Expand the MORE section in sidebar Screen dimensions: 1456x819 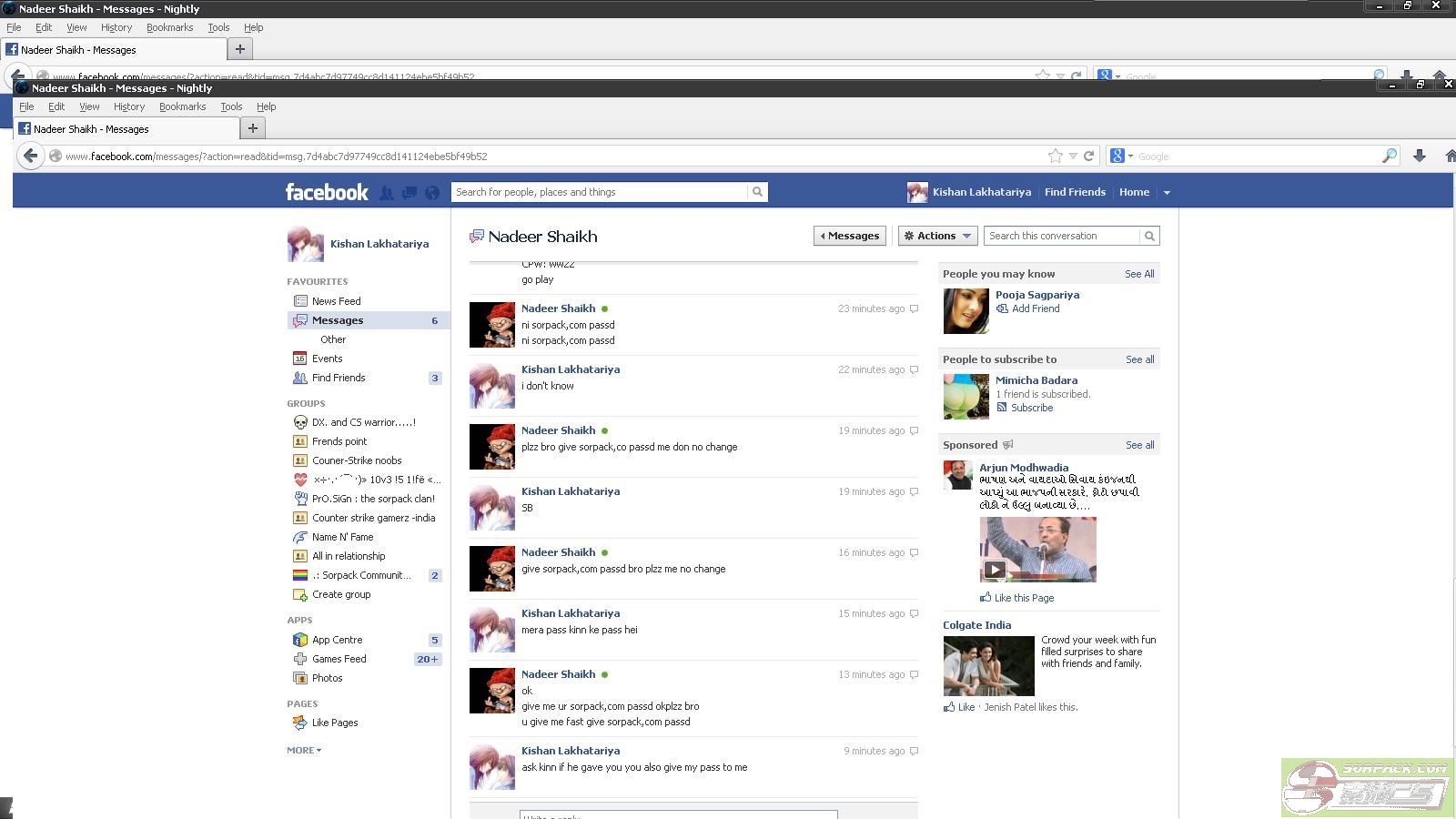click(304, 751)
